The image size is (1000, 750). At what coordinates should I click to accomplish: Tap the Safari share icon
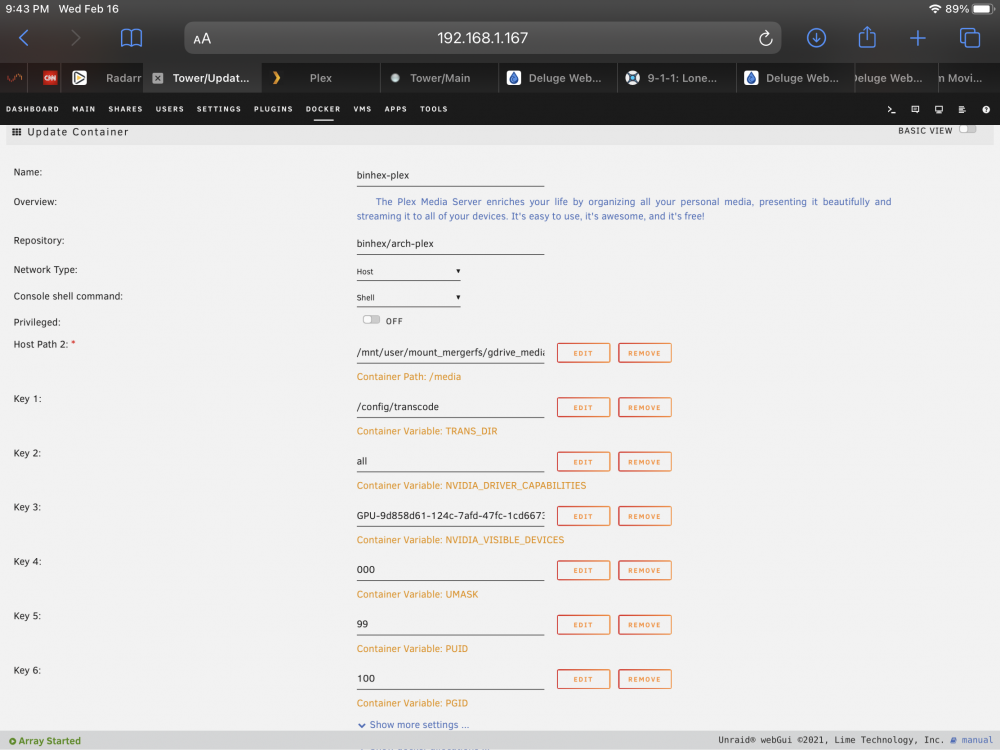867,37
